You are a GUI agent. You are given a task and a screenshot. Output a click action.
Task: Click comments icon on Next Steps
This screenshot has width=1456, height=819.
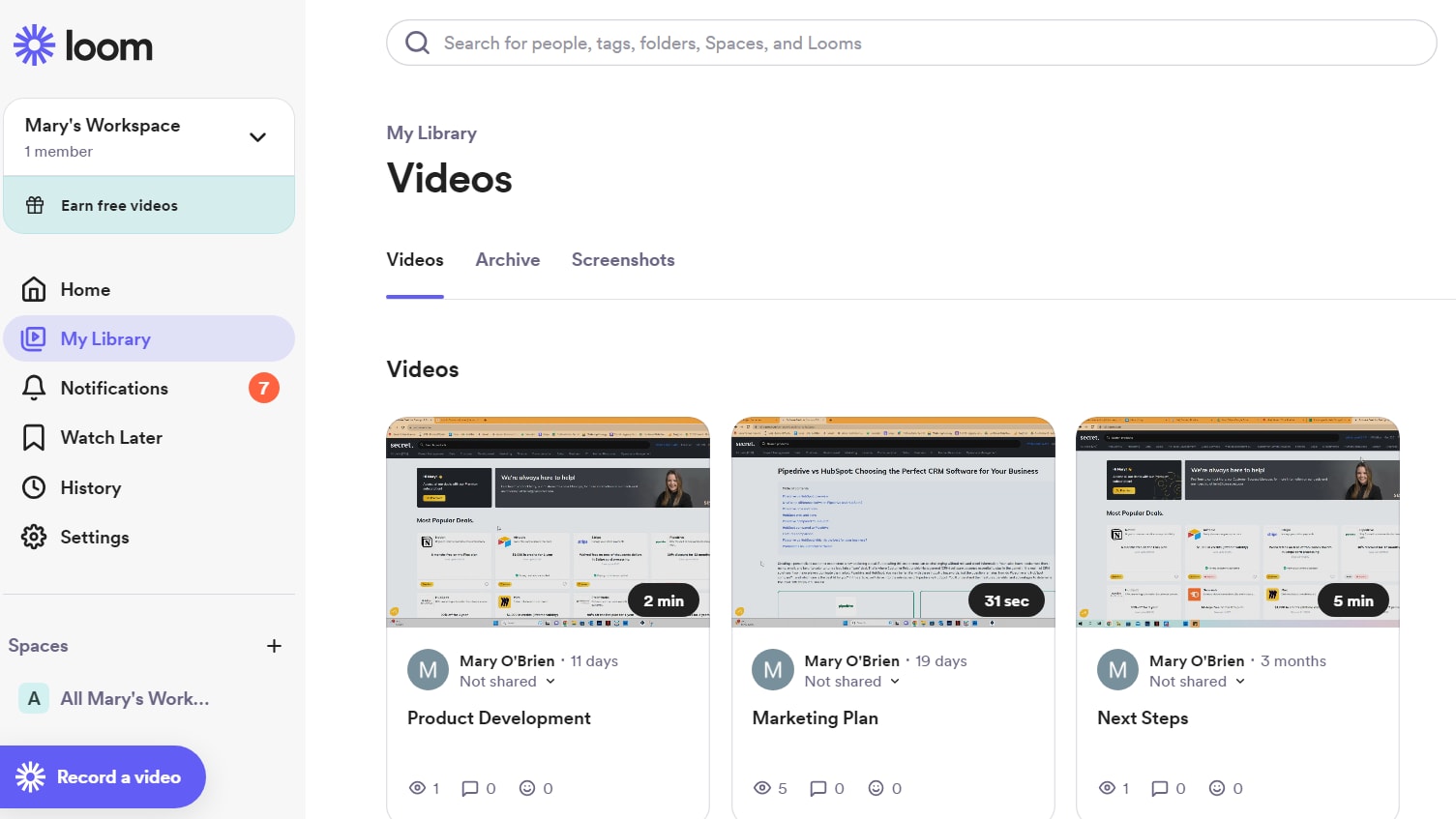(x=1160, y=788)
